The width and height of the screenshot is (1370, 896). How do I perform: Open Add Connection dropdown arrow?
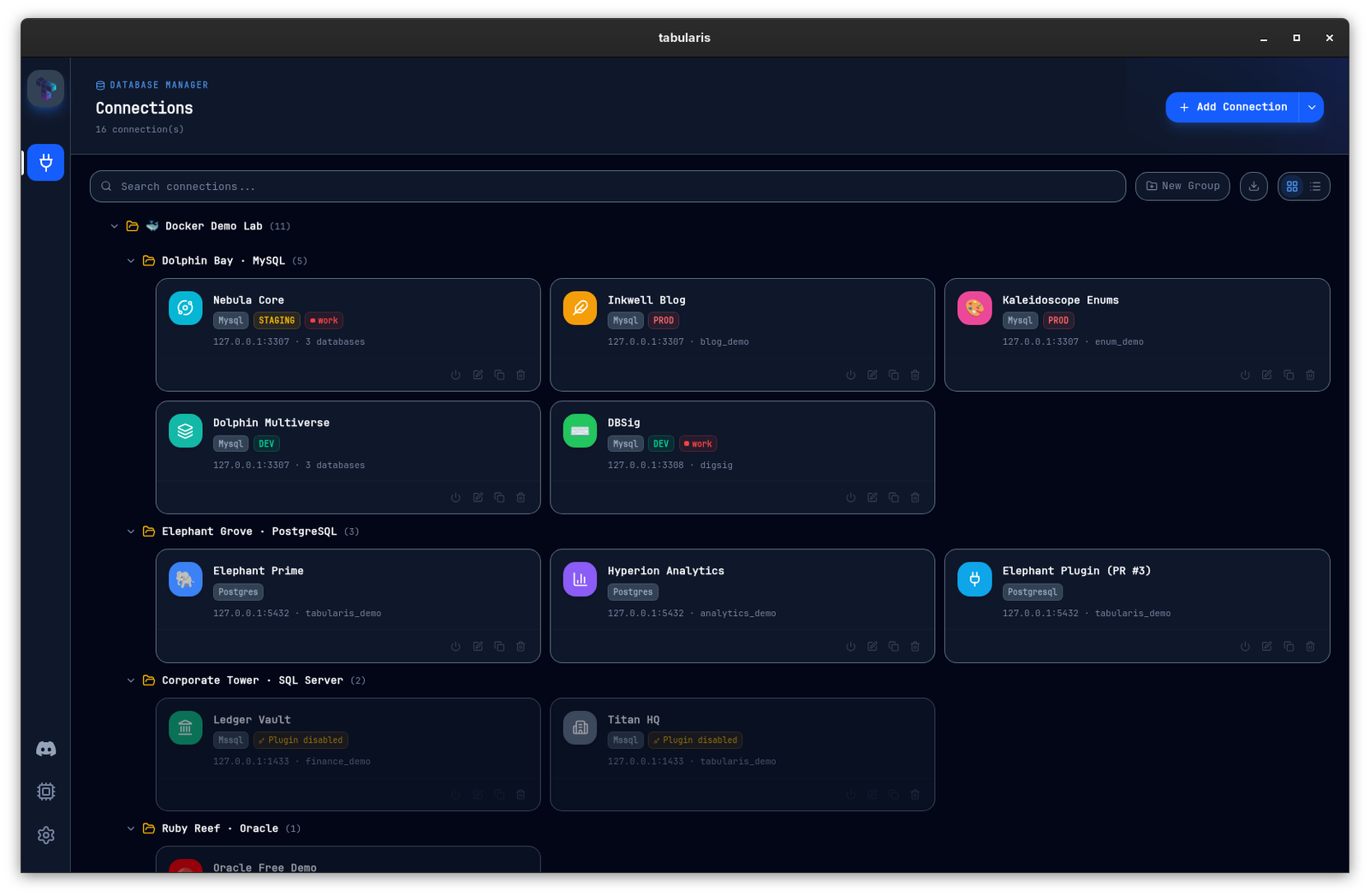(x=1312, y=108)
